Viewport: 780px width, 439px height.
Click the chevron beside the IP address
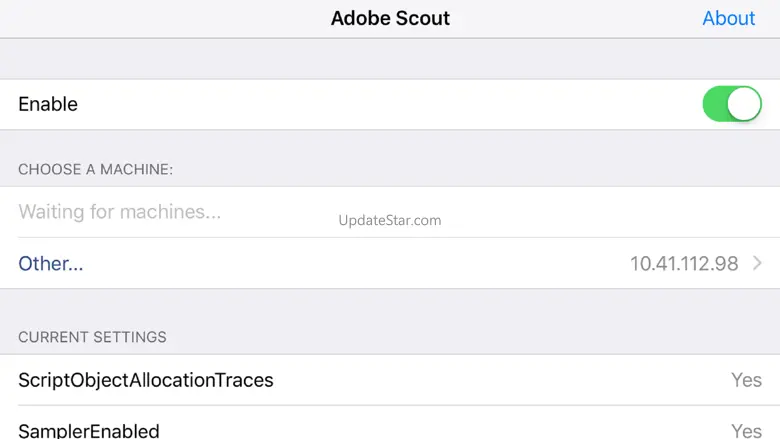758,263
